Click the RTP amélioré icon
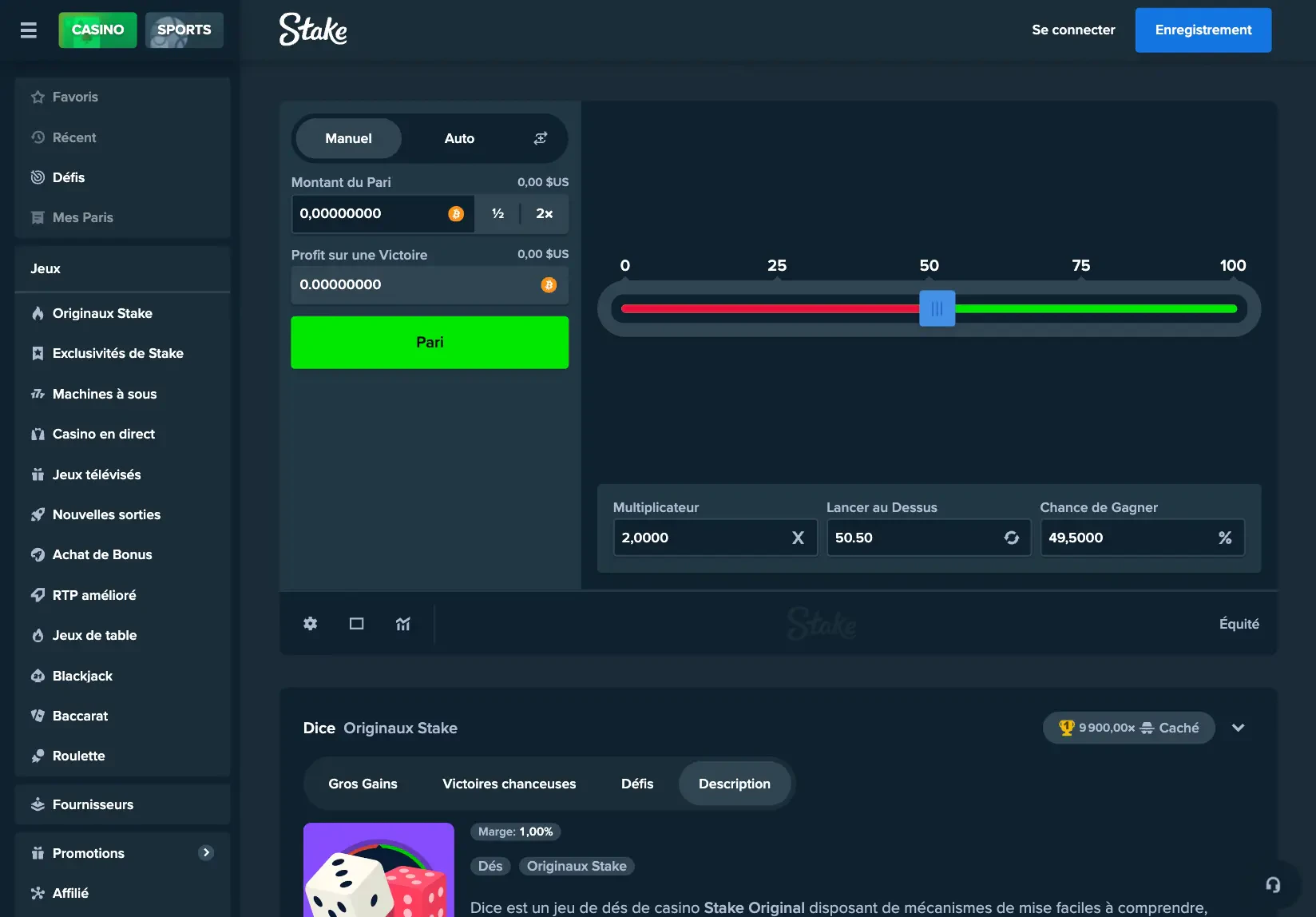1316x917 pixels. click(38, 595)
